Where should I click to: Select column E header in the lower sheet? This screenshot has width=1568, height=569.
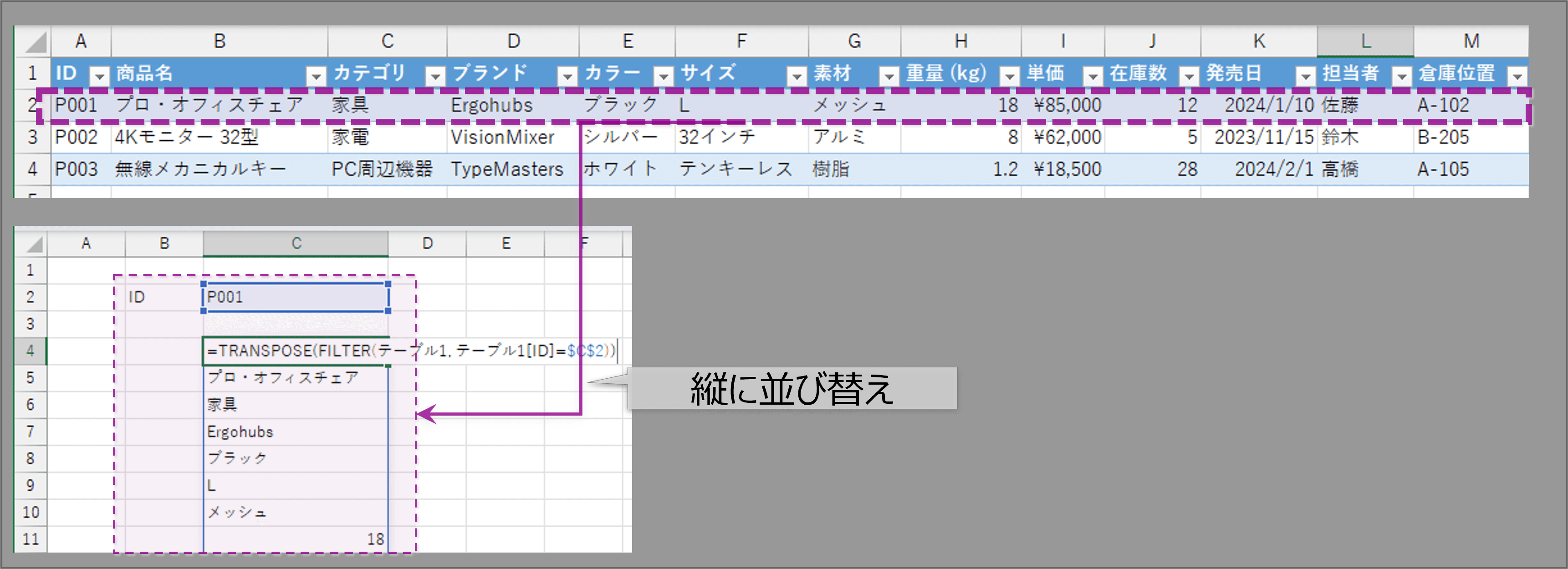505,244
